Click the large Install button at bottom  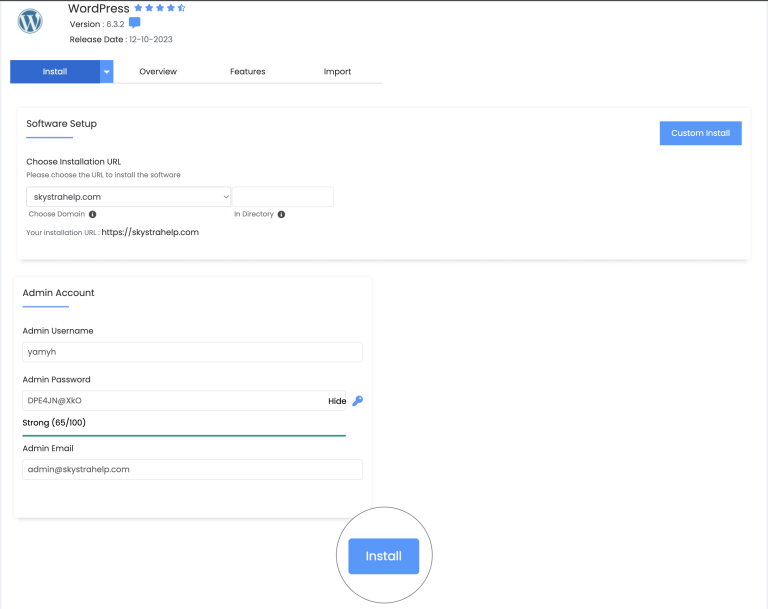(384, 556)
